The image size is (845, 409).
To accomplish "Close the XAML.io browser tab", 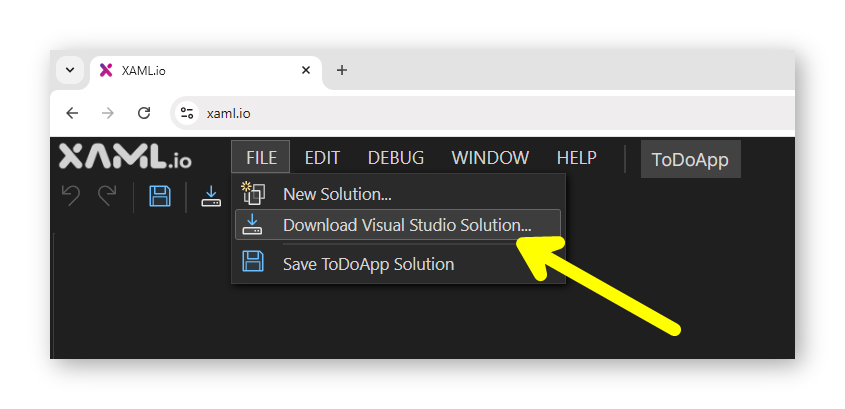I will tap(306, 70).
